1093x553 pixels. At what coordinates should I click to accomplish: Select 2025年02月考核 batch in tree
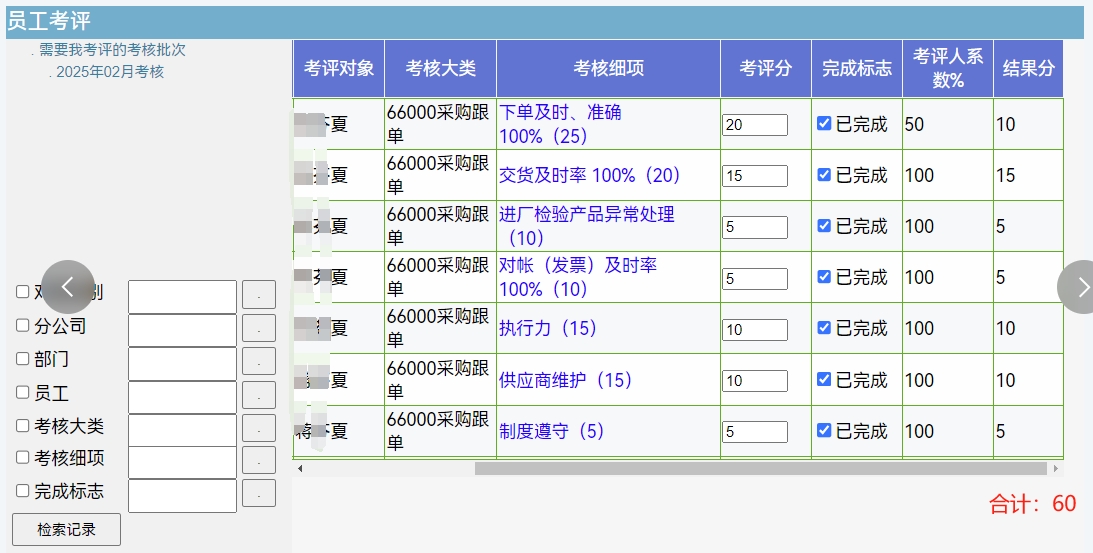109,72
